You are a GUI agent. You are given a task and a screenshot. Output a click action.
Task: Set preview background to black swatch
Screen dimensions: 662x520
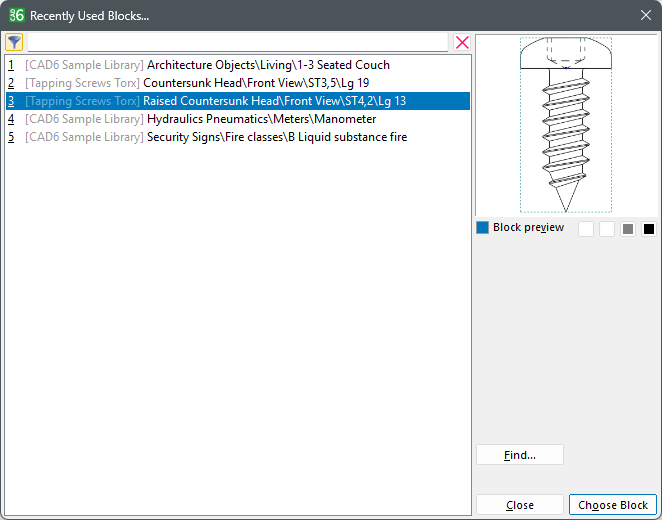649,229
